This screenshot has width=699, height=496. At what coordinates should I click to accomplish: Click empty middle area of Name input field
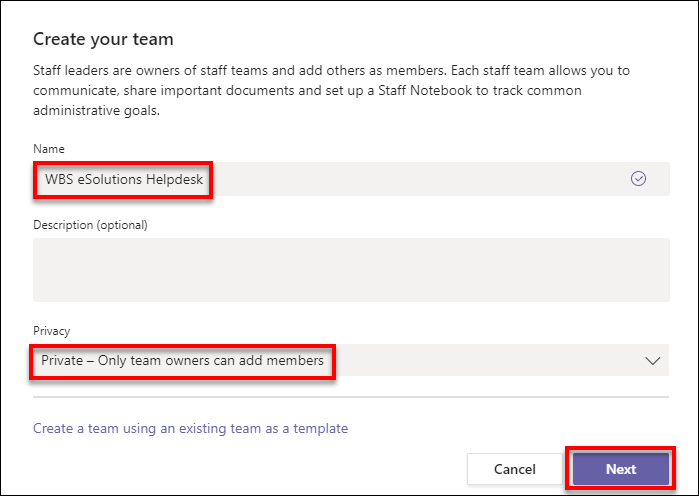click(420, 179)
